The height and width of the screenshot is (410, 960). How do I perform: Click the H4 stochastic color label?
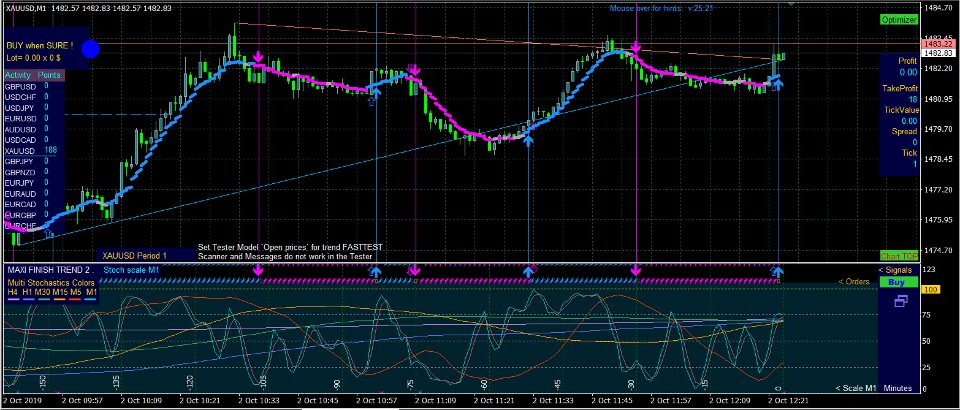click(12, 293)
